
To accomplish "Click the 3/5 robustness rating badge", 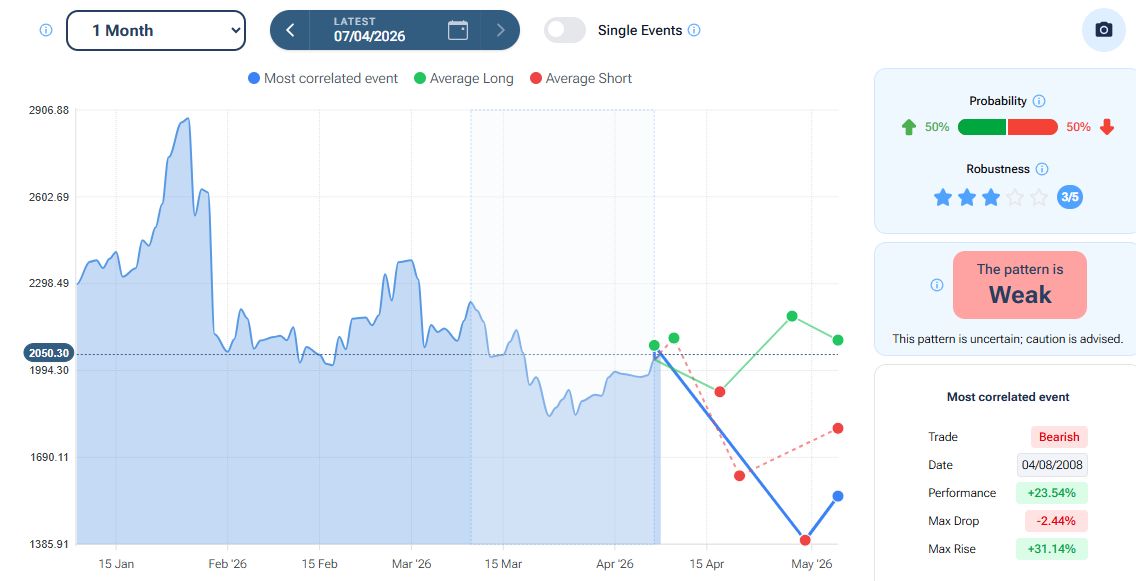I will [1070, 197].
